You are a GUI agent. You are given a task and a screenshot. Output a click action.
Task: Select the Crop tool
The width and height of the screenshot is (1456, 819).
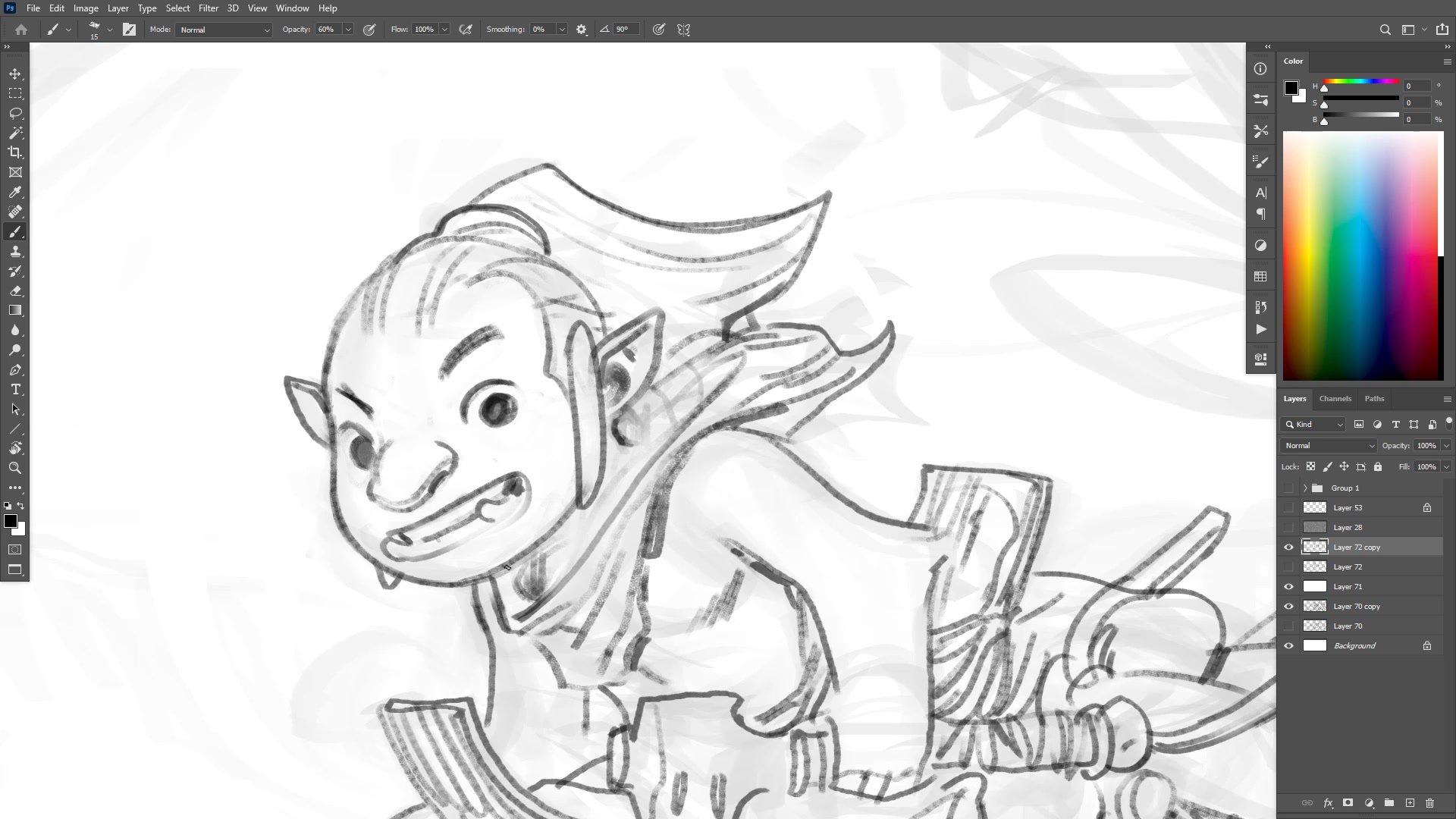pos(15,152)
